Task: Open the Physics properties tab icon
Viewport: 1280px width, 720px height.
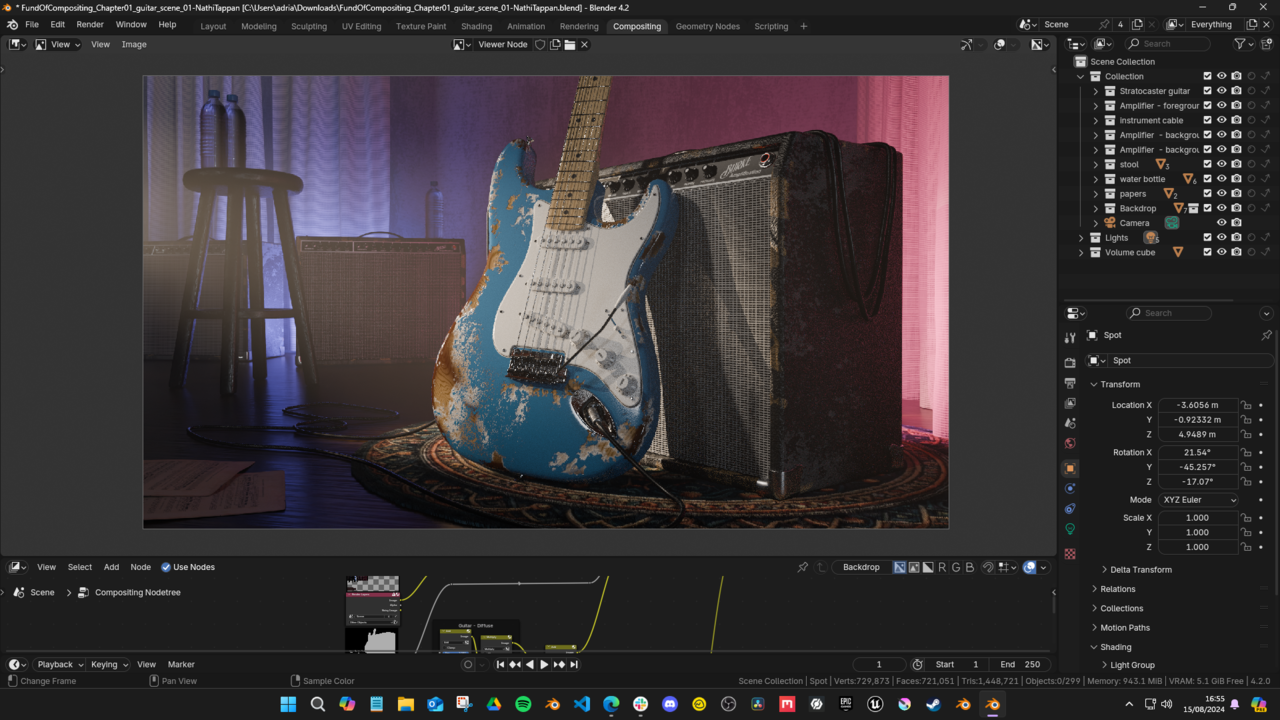Action: tap(1070, 488)
